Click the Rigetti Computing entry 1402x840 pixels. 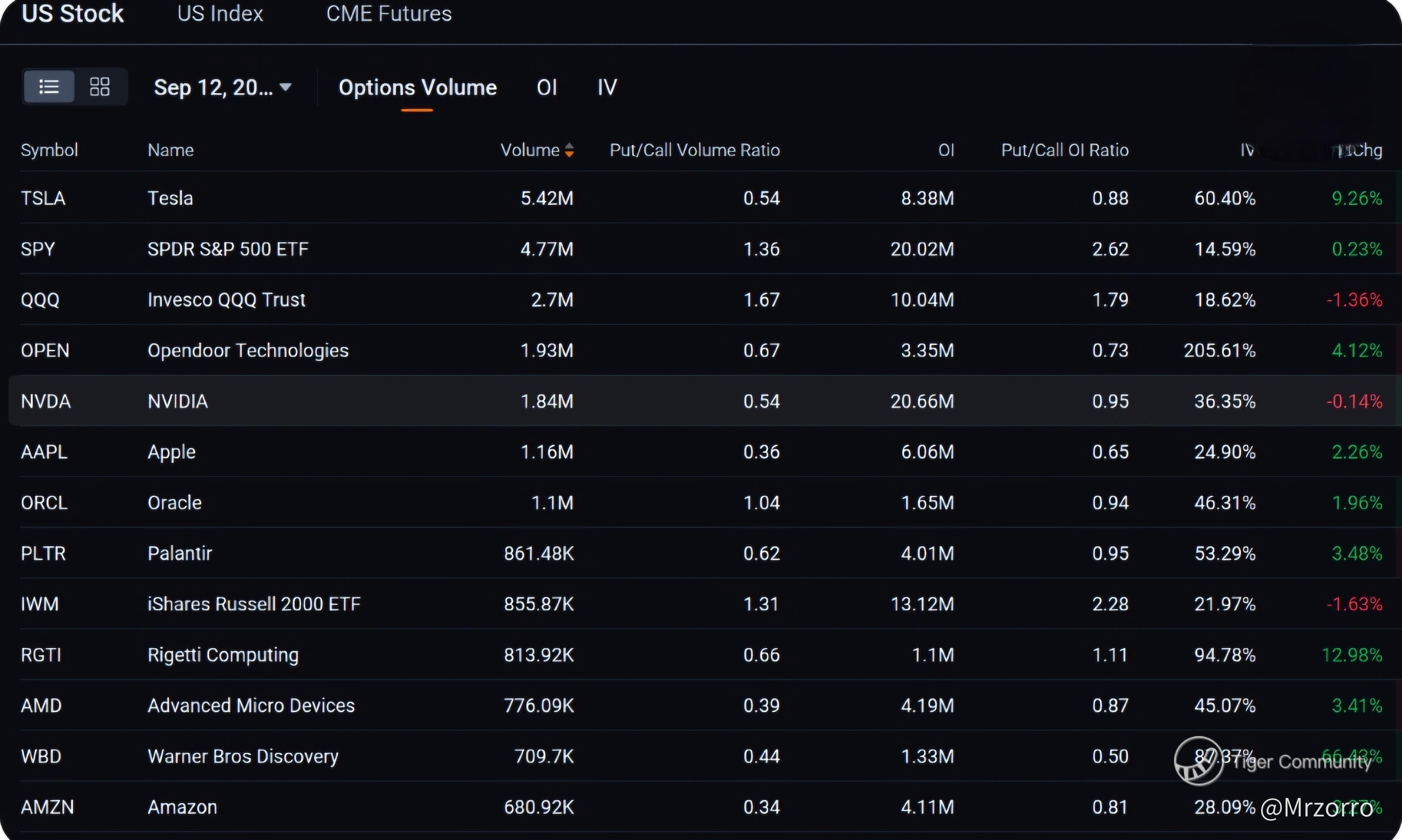[x=223, y=655]
